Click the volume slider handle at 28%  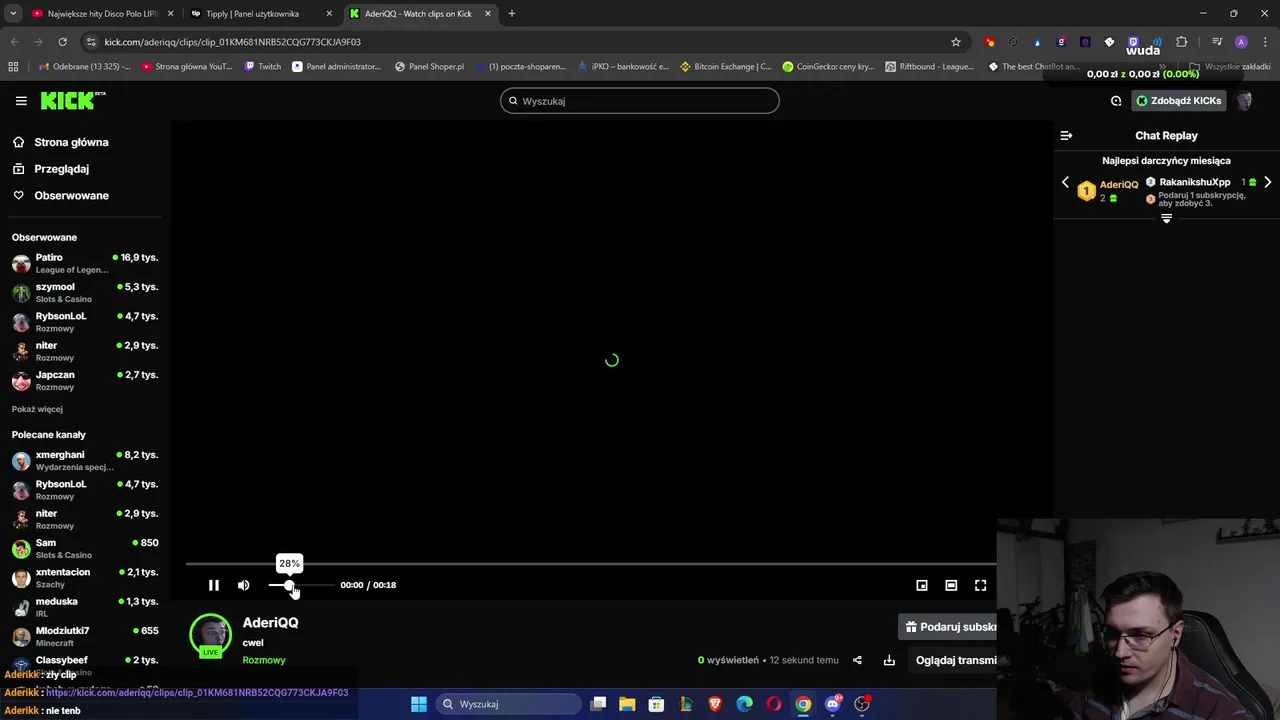(x=289, y=585)
